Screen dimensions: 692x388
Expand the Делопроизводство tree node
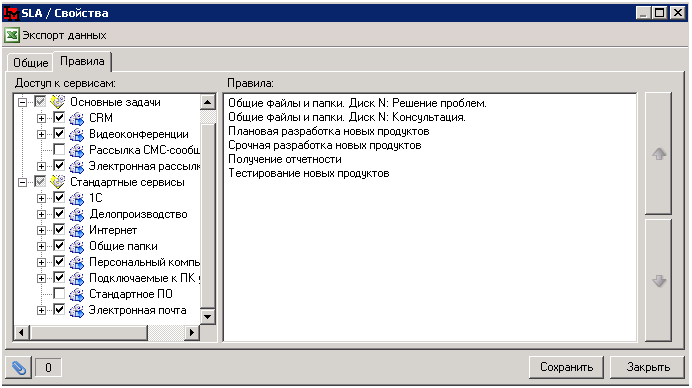coord(41,214)
